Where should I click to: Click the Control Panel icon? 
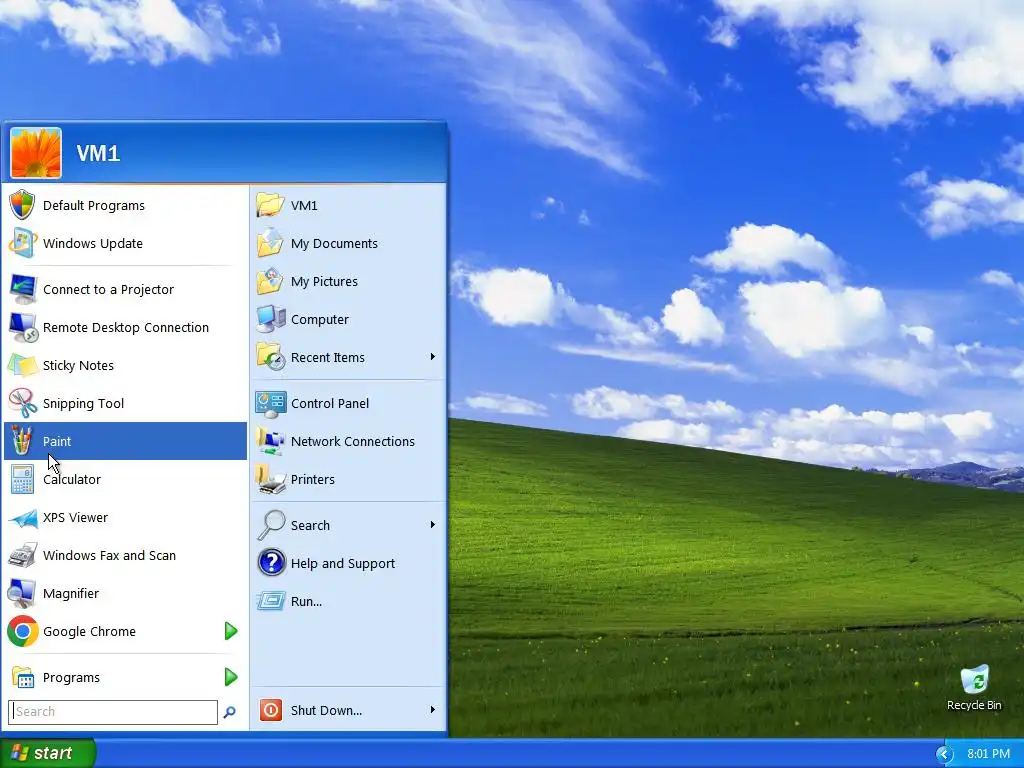270,404
